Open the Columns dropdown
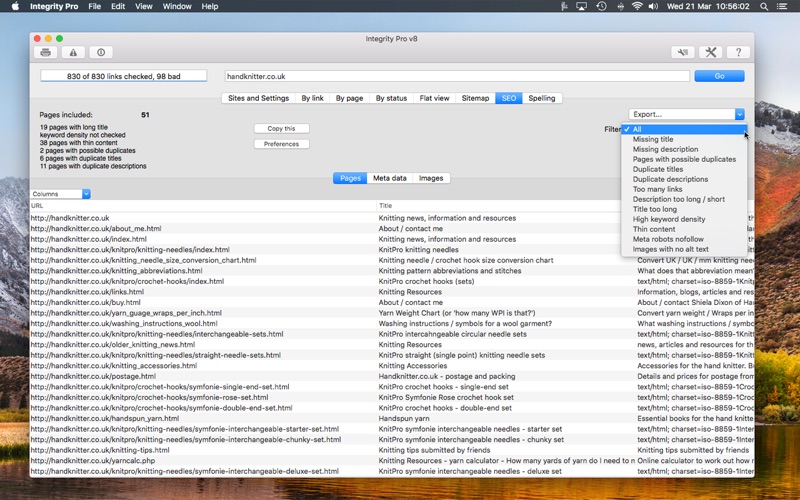The height and width of the screenshot is (500, 800). pyautogui.click(x=60, y=194)
